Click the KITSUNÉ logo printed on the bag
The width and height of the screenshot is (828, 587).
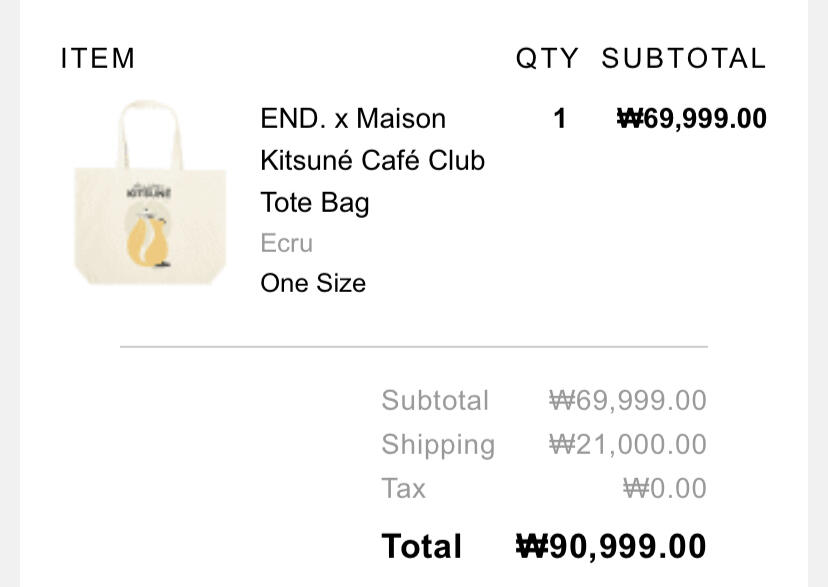tap(150, 190)
